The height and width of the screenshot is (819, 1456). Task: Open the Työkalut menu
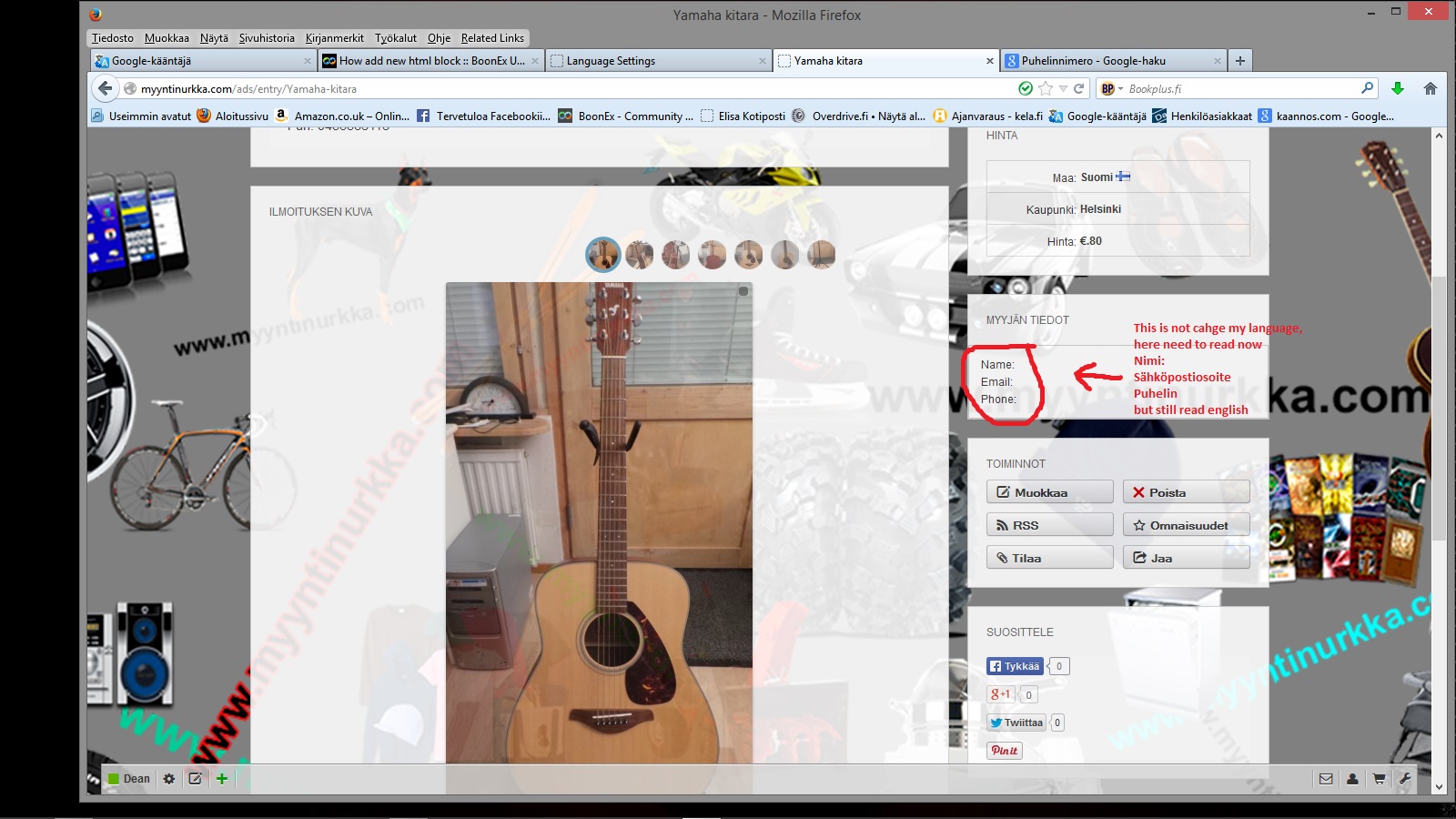pyautogui.click(x=396, y=38)
